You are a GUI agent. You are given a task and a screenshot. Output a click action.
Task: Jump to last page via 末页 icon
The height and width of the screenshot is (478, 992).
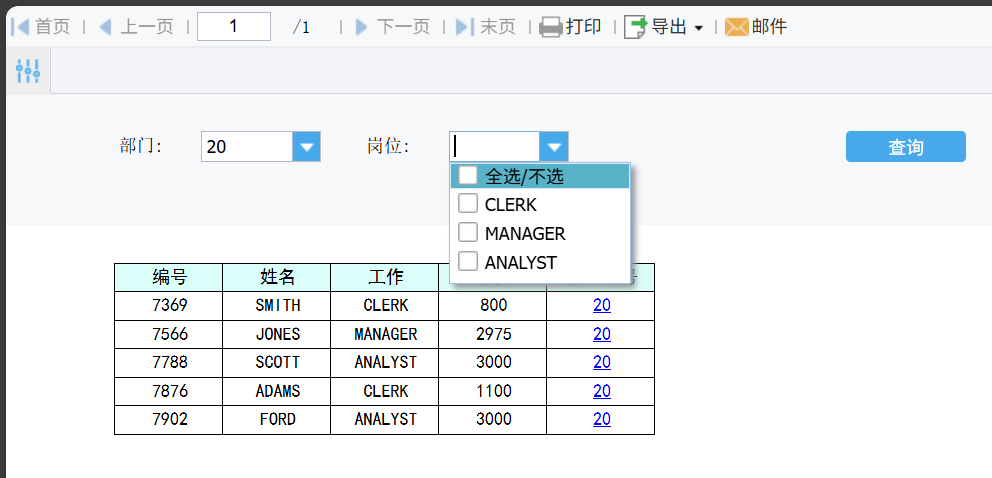pyautogui.click(x=465, y=27)
